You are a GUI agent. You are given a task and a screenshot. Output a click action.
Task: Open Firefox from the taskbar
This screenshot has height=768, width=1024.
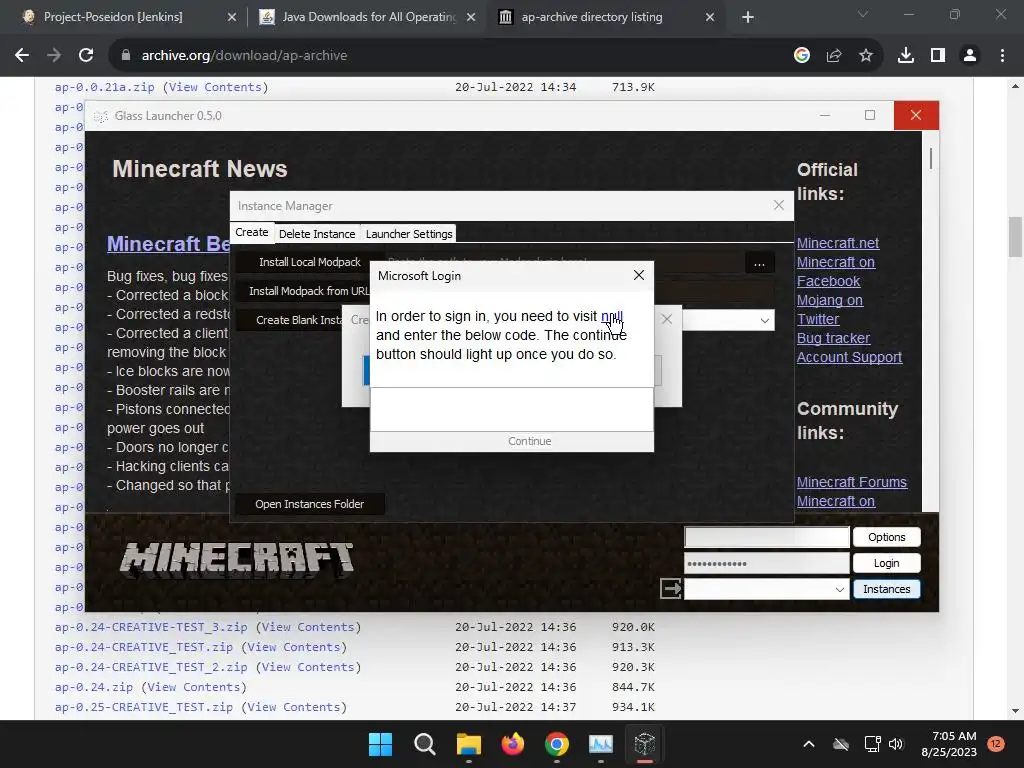tap(513, 744)
